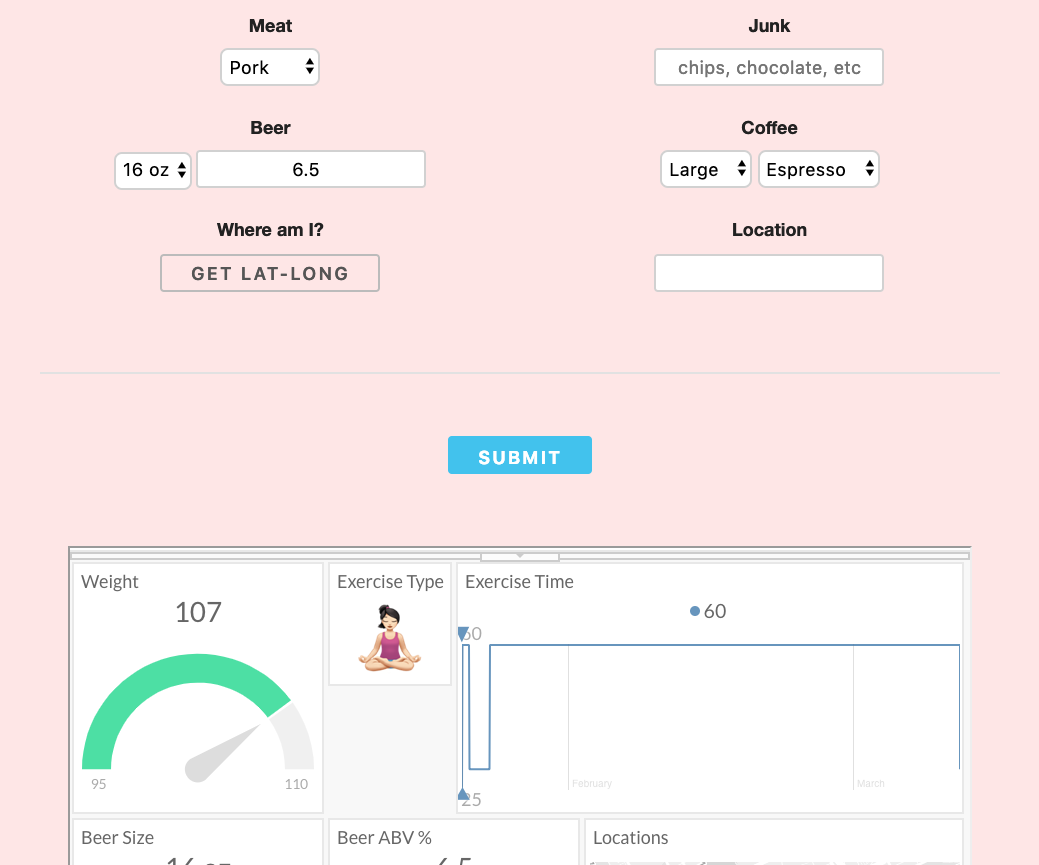The height and width of the screenshot is (865, 1039).
Task: Click the Meat dropdown stepper arrows
Action: click(x=310, y=67)
